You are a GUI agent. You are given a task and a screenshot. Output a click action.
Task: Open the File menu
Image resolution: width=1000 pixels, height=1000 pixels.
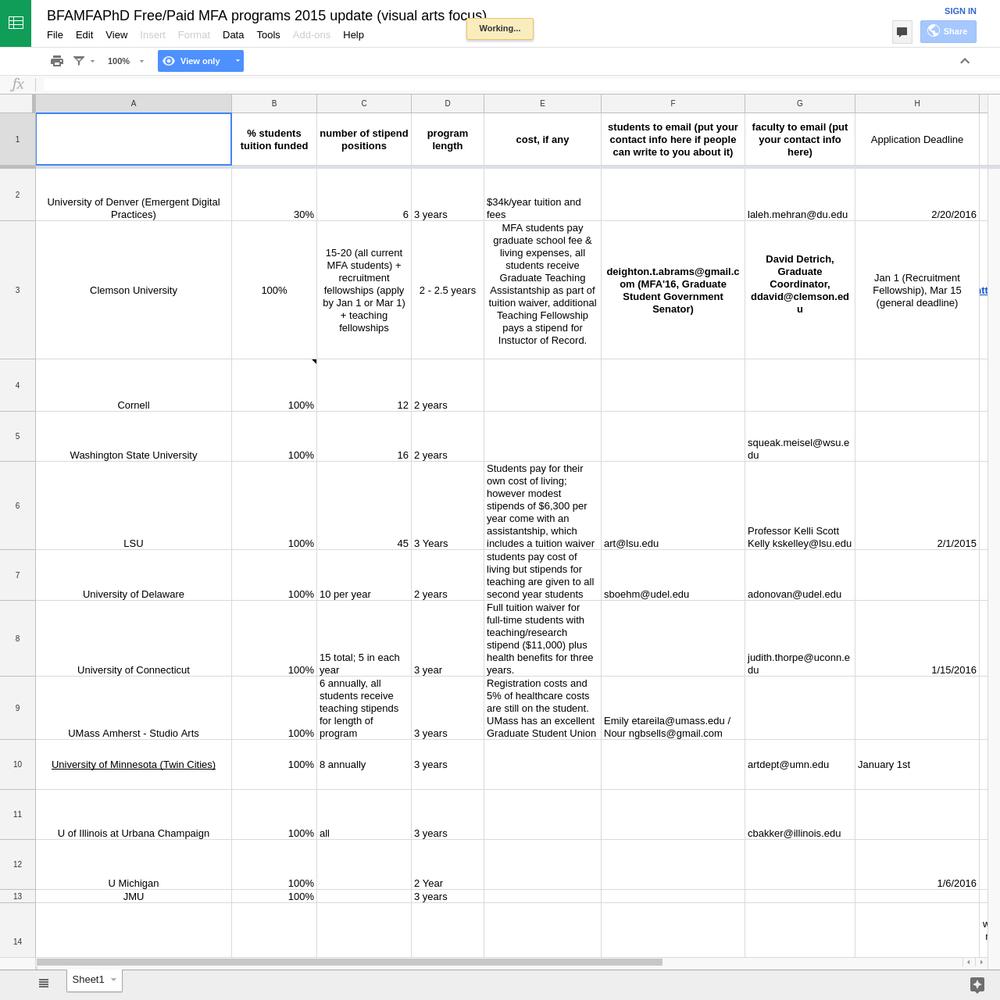click(x=55, y=35)
